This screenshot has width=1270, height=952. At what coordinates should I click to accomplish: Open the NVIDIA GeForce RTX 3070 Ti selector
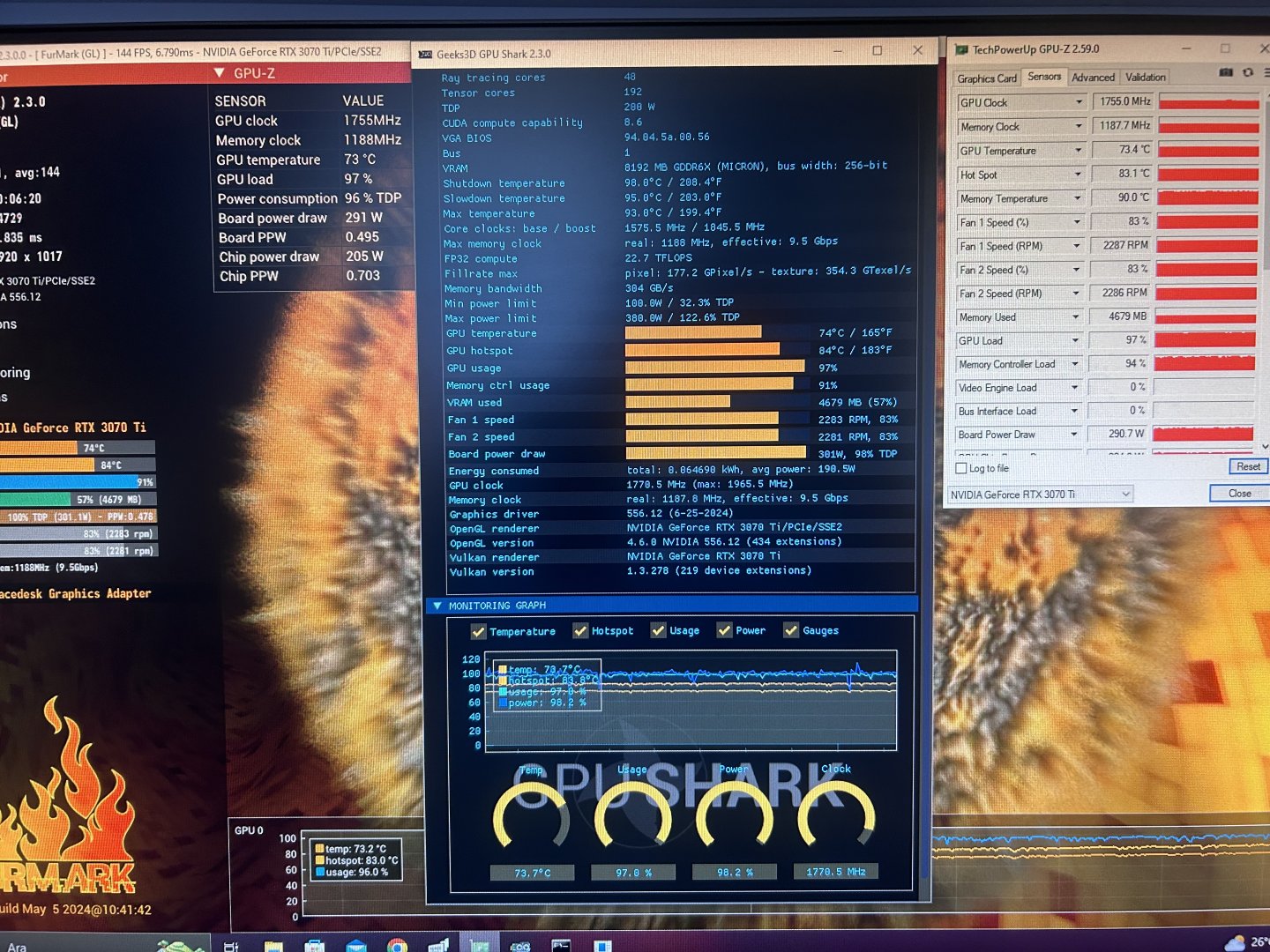pos(1040,495)
